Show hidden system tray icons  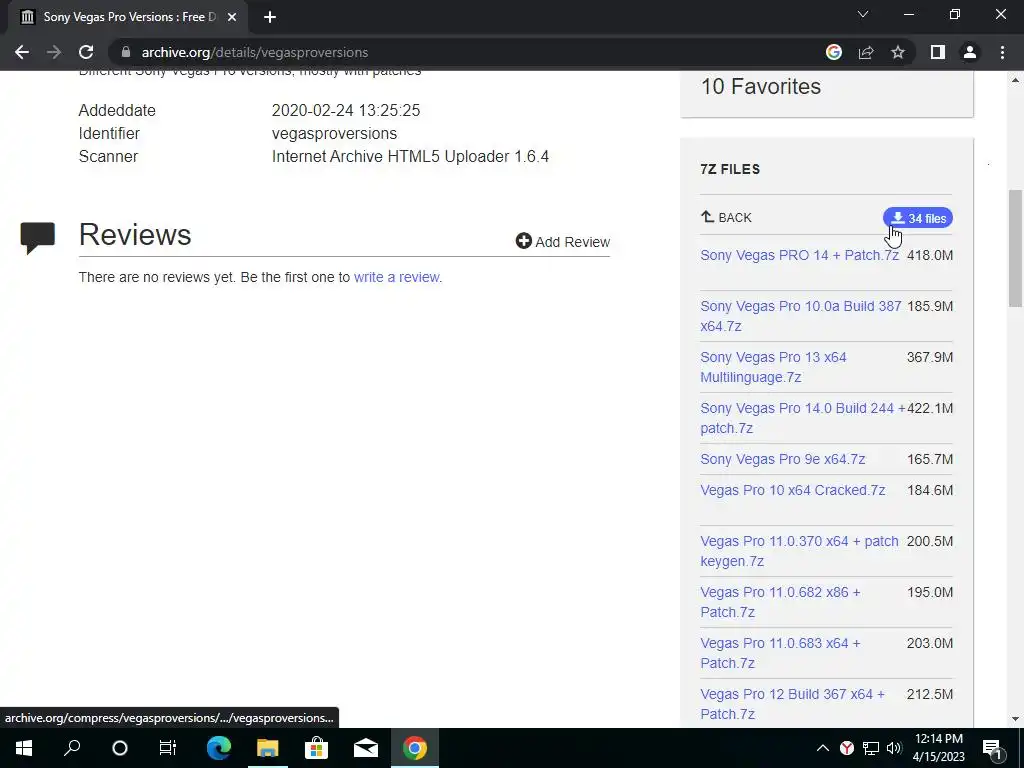823,748
